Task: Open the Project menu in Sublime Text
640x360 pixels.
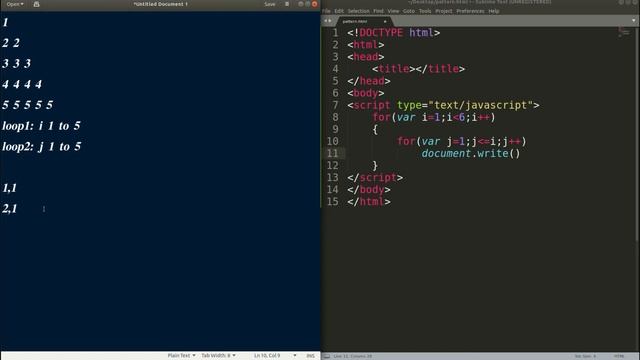Action: point(444,11)
